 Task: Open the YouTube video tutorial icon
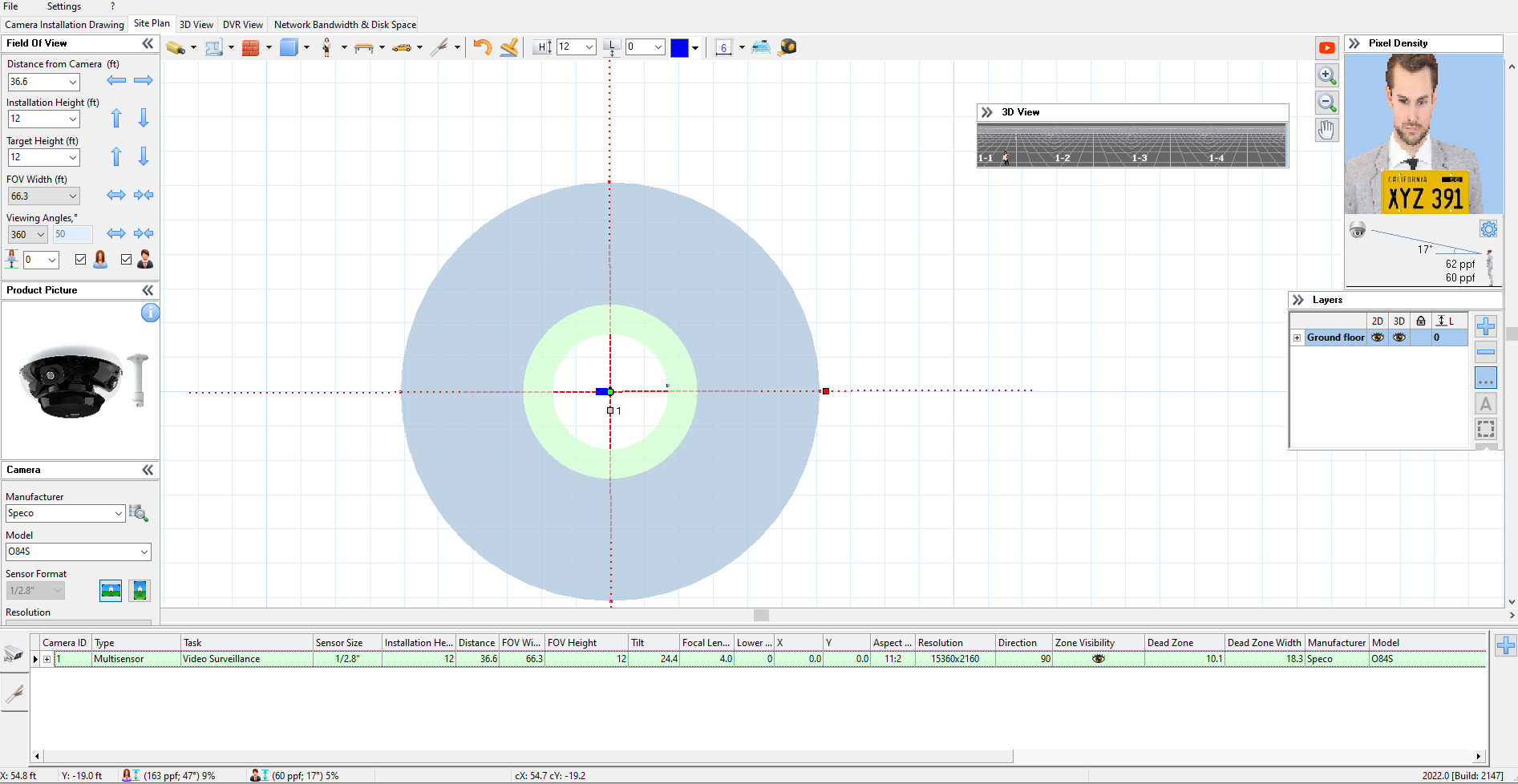click(x=1327, y=48)
